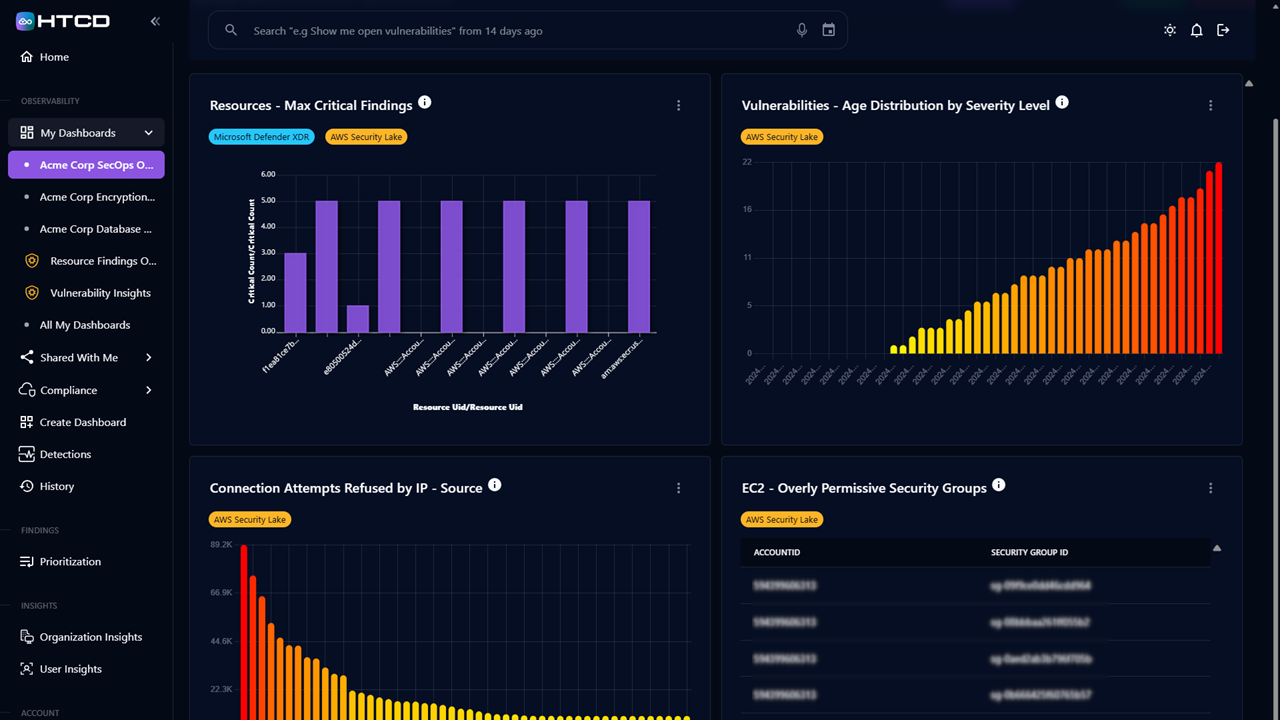The height and width of the screenshot is (720, 1280).
Task: Click the Detections monitor icon
Action: [x=27, y=454]
